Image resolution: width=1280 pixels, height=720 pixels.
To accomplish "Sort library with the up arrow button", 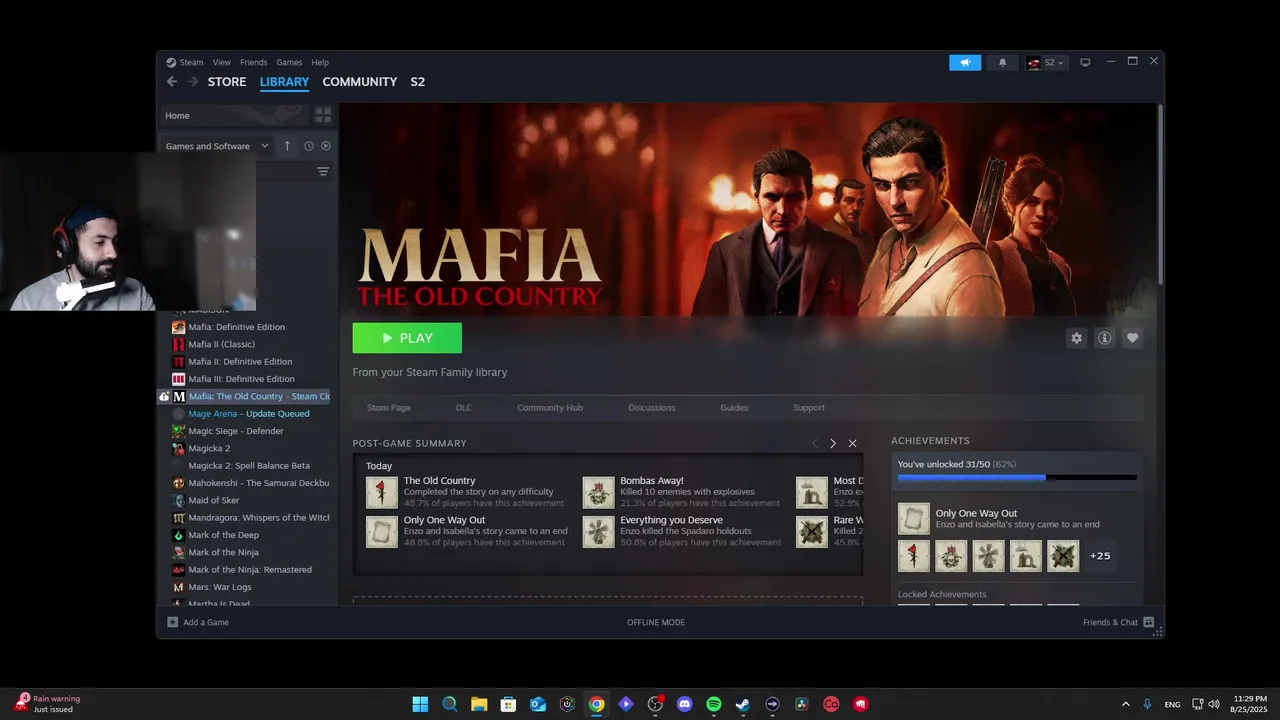I will click(287, 146).
